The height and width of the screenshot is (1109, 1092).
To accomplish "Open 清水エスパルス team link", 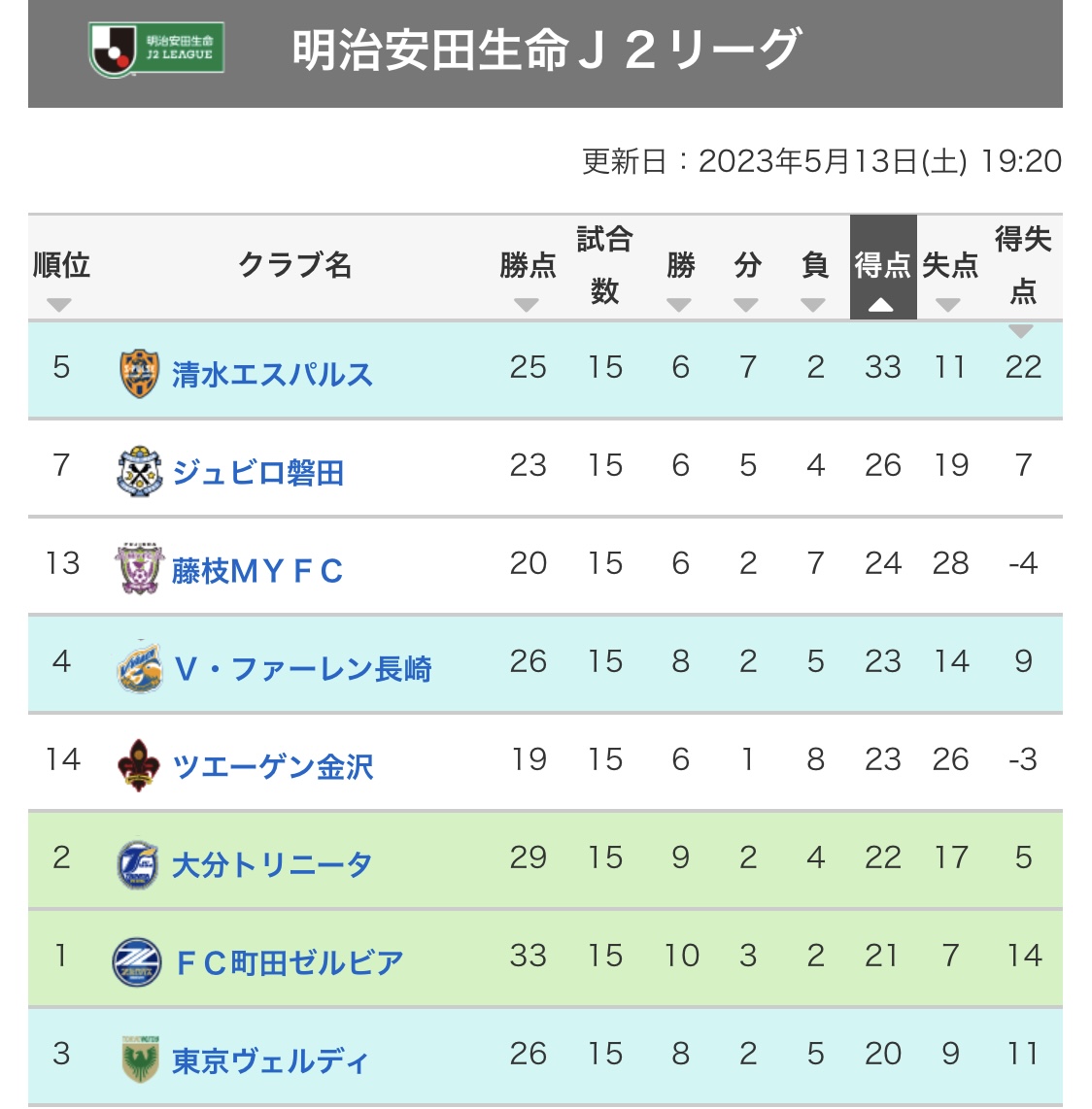I will coord(272,375).
